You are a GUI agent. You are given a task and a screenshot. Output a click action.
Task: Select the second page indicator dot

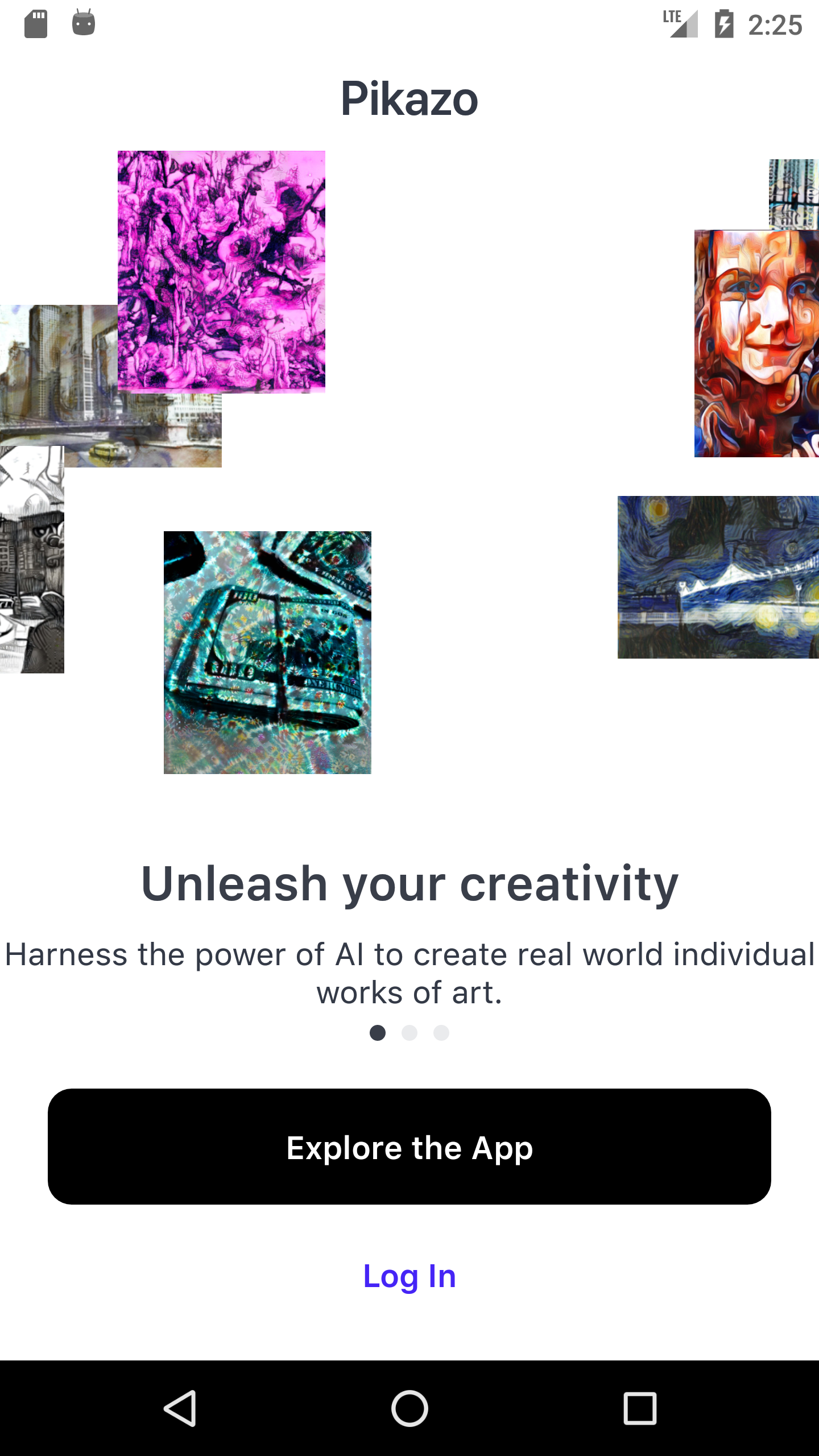409,1032
